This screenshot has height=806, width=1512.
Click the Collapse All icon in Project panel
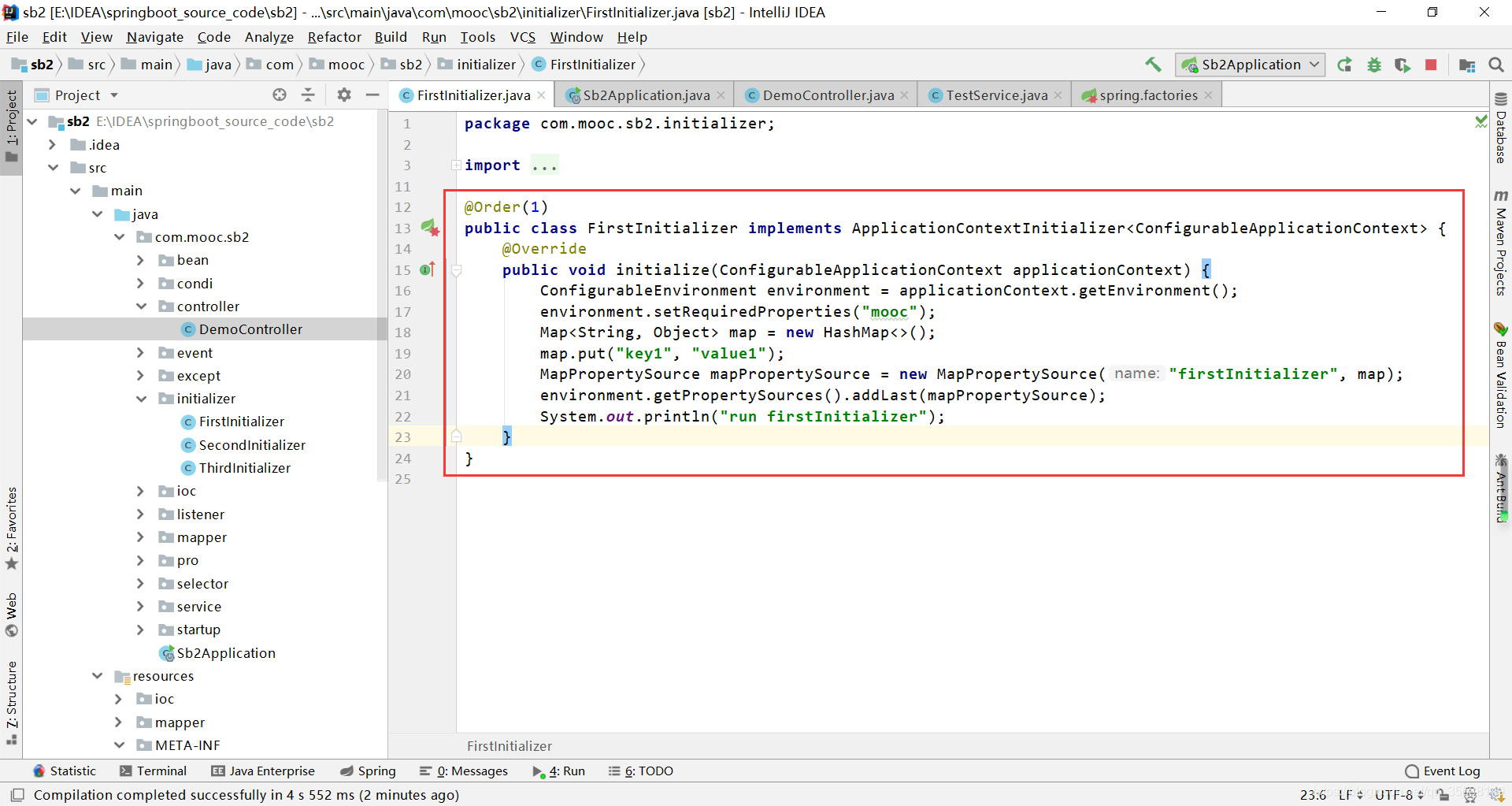point(309,95)
